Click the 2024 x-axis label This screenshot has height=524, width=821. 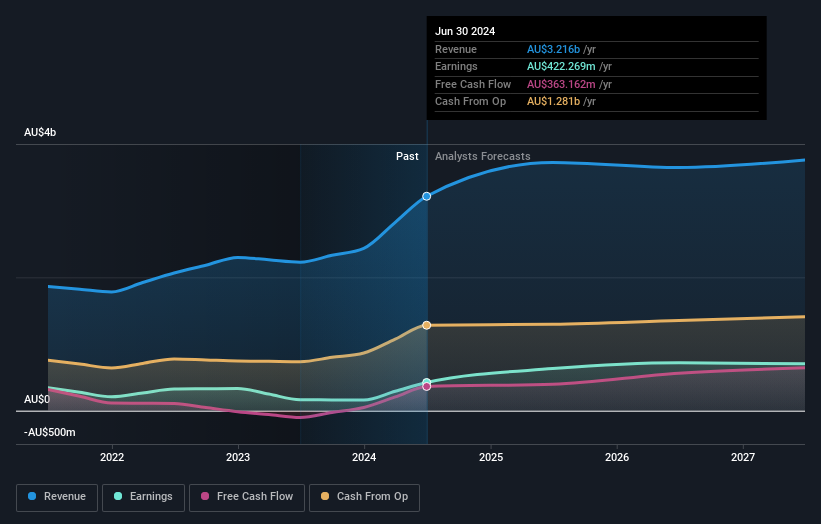click(364, 457)
